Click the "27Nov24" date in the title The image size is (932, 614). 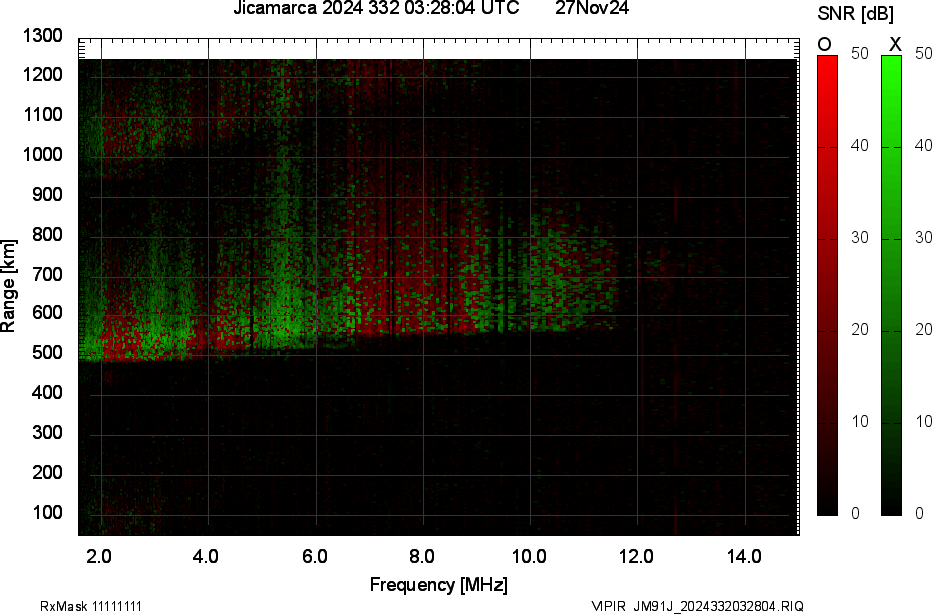point(592,9)
